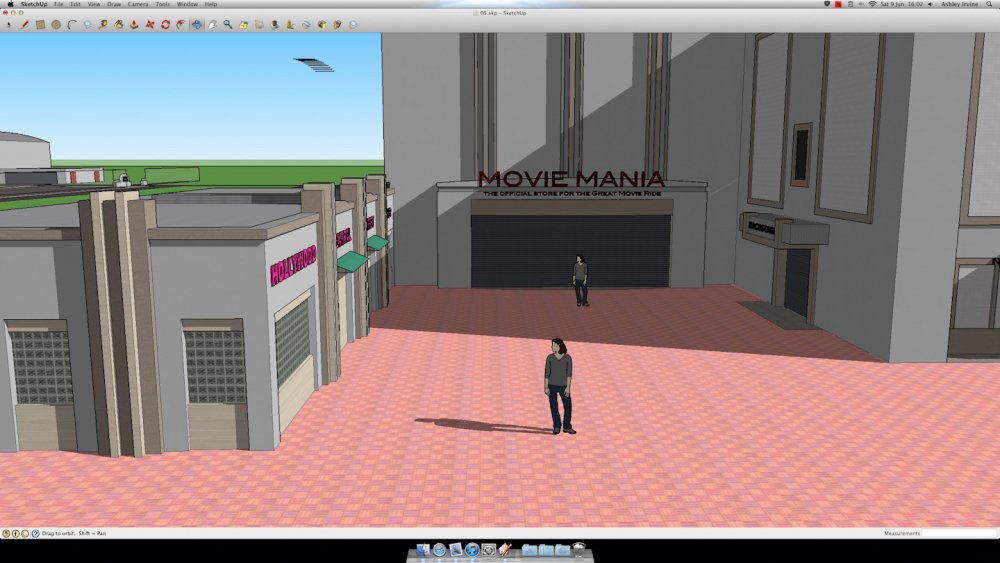Screen dimensions: 1000x563
Task: Select the Rotate tool
Action: 165,25
